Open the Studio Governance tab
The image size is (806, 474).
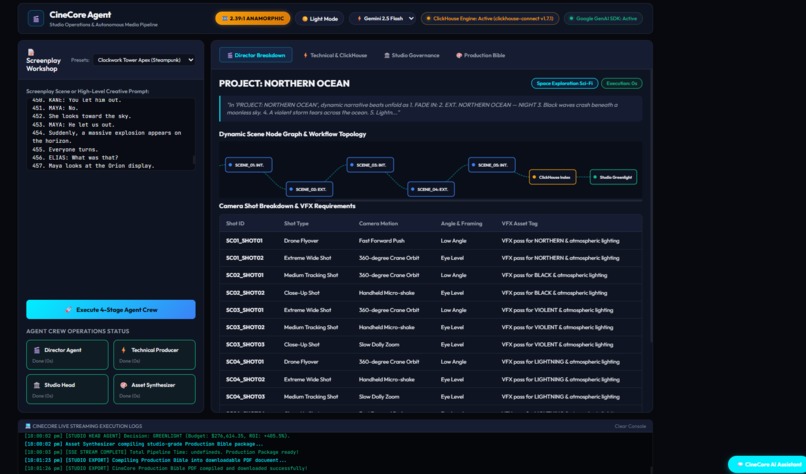click(412, 55)
